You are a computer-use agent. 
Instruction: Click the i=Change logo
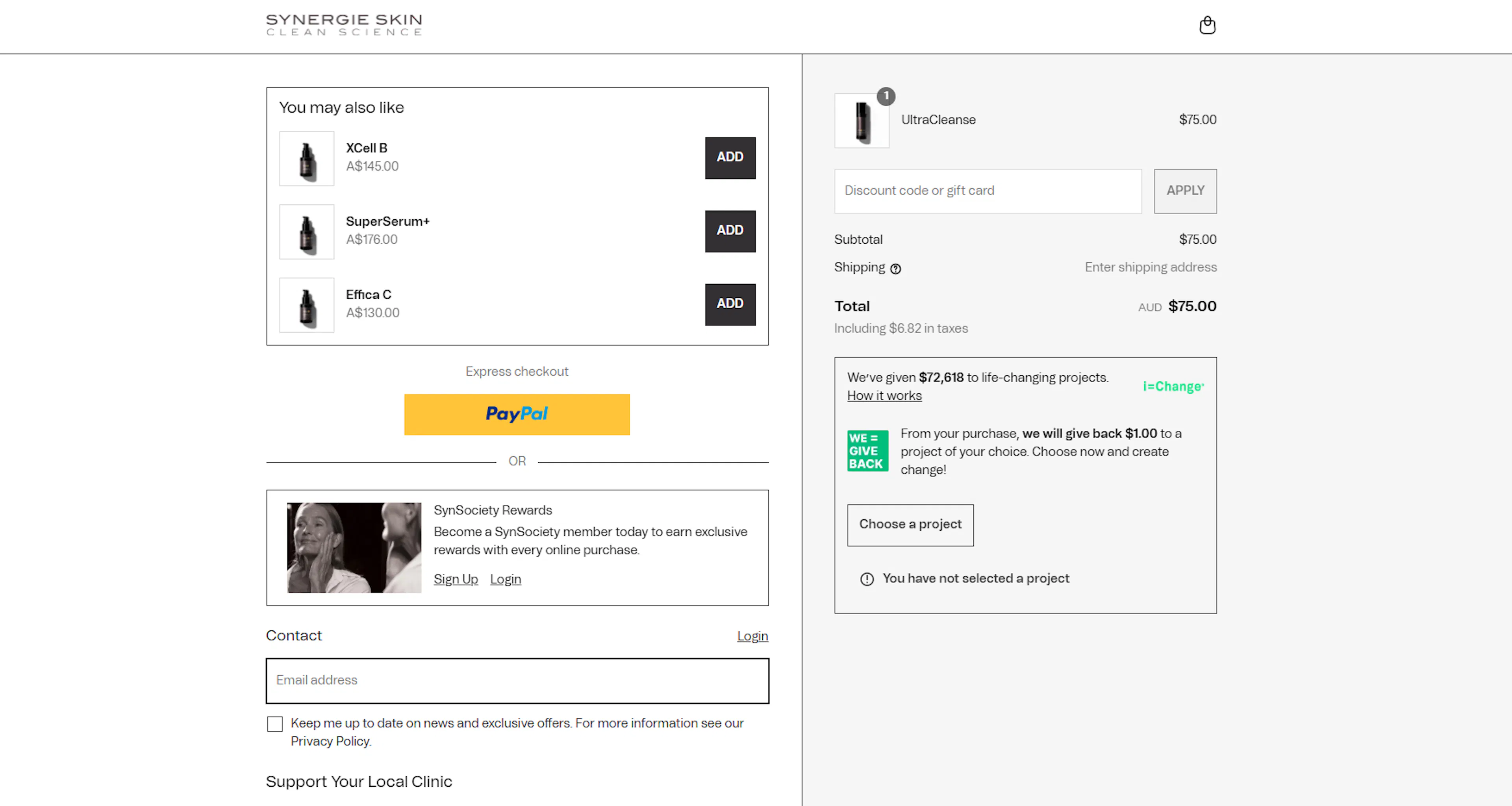(x=1173, y=386)
